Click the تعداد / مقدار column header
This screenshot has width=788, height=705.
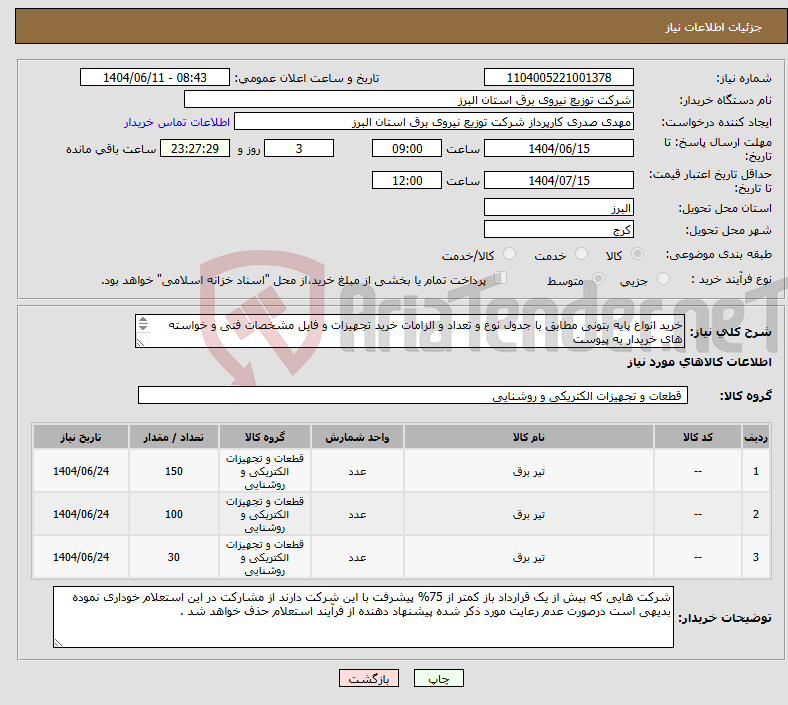(x=173, y=437)
